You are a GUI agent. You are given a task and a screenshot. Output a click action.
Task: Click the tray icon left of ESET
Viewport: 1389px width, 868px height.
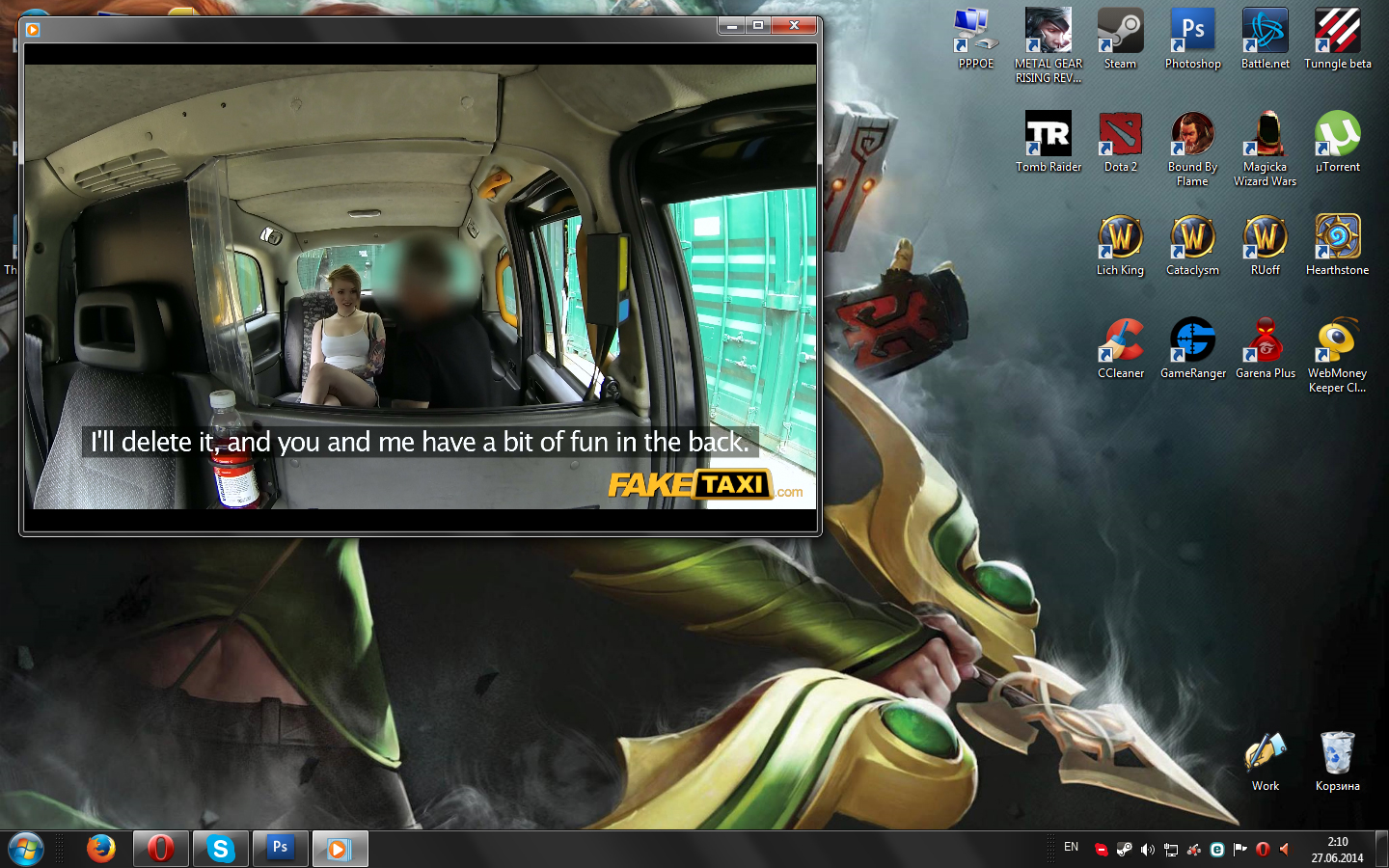(1194, 850)
